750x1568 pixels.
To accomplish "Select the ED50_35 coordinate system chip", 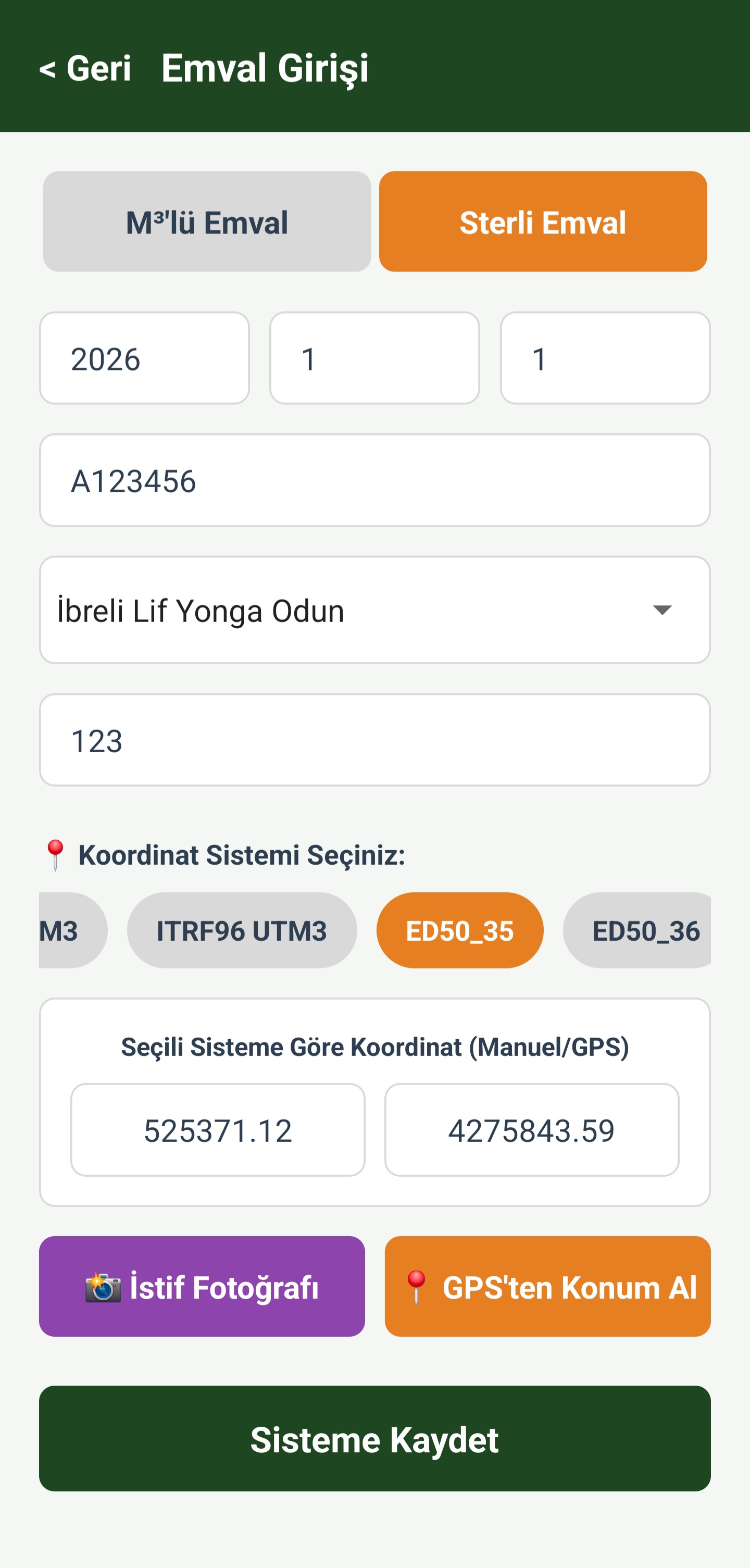I will (459, 931).
